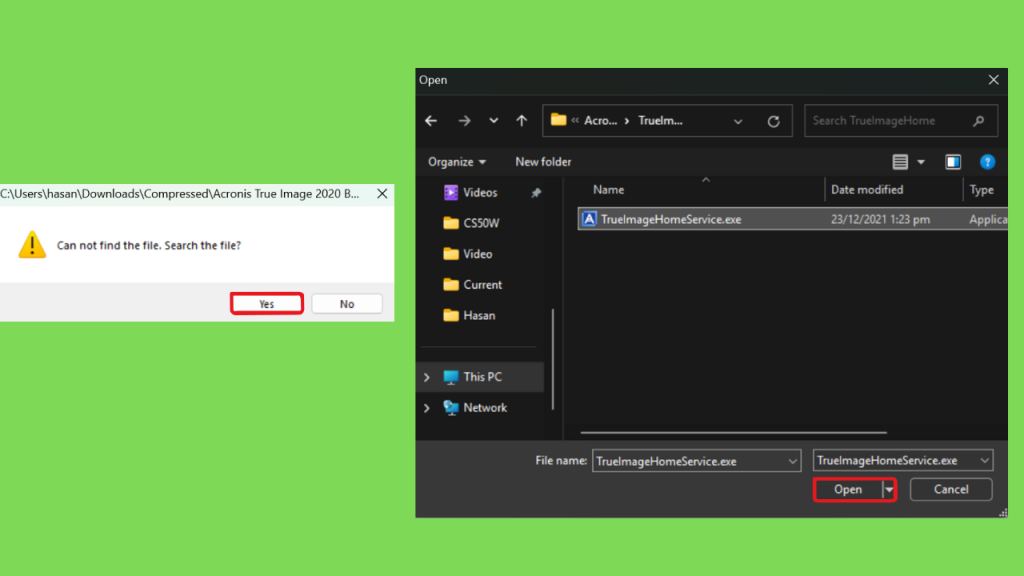Select This PC in navigation pane
Image resolution: width=1024 pixels, height=576 pixels.
(482, 377)
